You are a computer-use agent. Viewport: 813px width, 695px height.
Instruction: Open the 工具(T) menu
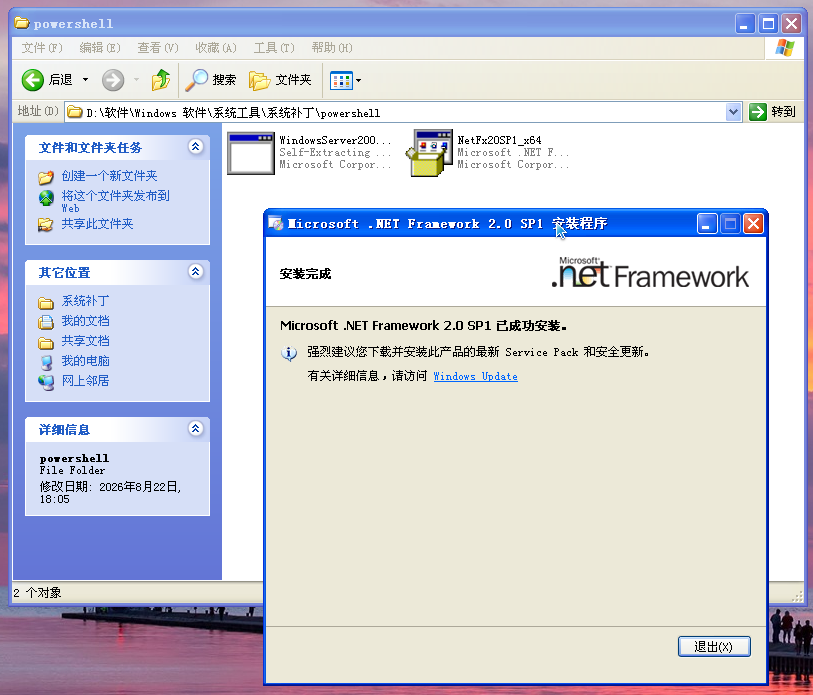[274, 48]
